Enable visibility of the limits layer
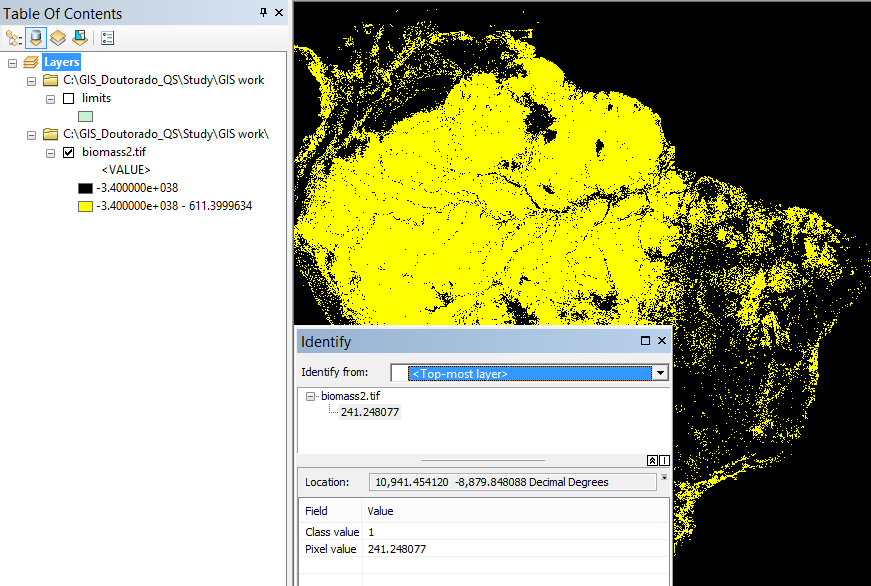The height and width of the screenshot is (586, 871). click(x=70, y=97)
